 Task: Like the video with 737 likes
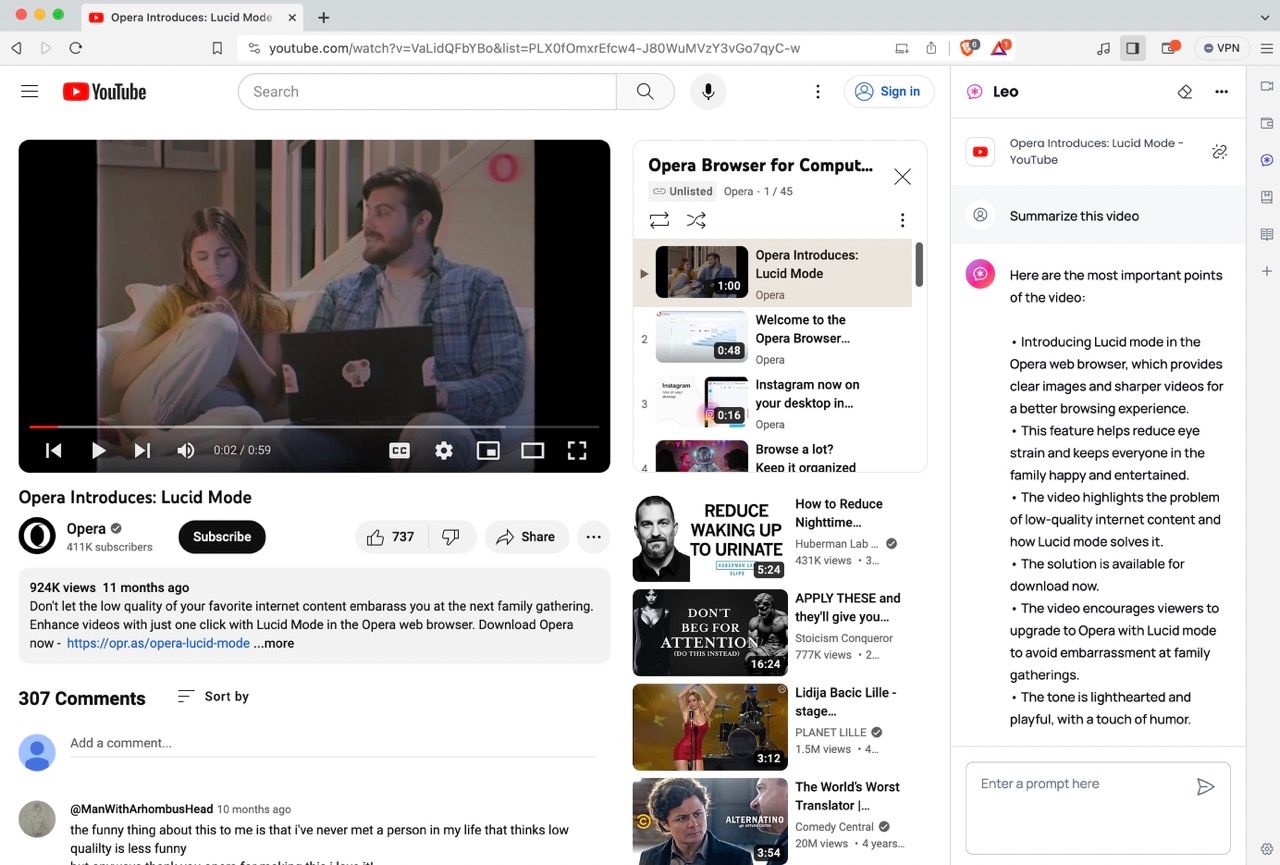pyautogui.click(x=391, y=537)
